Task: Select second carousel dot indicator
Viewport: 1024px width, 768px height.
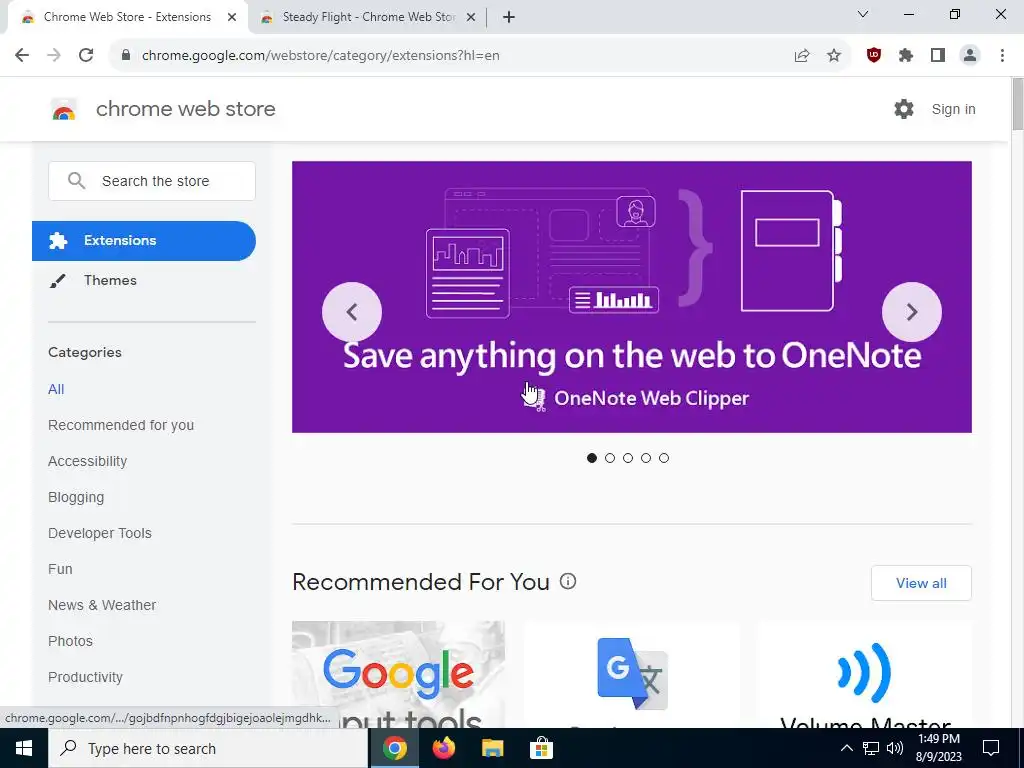Action: point(610,458)
